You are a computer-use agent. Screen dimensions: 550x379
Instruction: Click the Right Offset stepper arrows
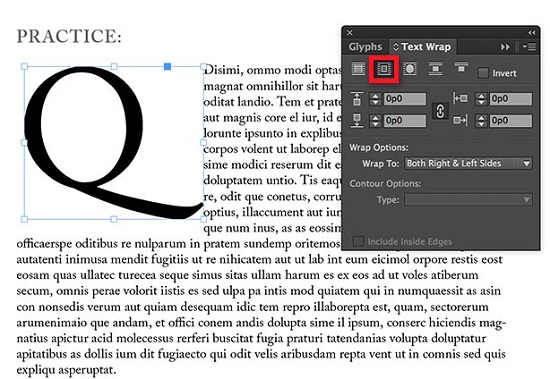[481, 121]
